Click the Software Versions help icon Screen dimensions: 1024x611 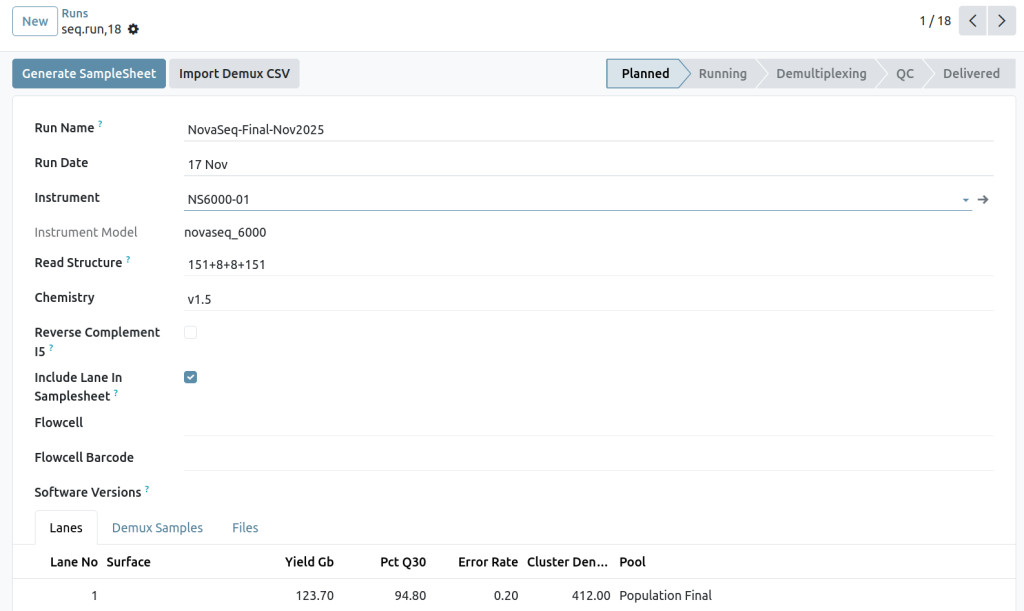point(147,487)
